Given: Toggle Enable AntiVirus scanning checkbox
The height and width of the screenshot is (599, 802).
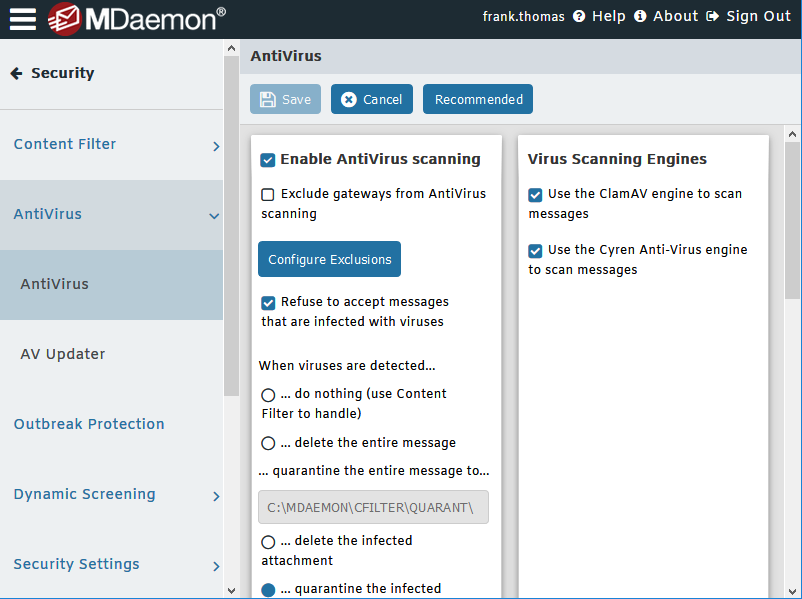Looking at the screenshot, I should (268, 159).
